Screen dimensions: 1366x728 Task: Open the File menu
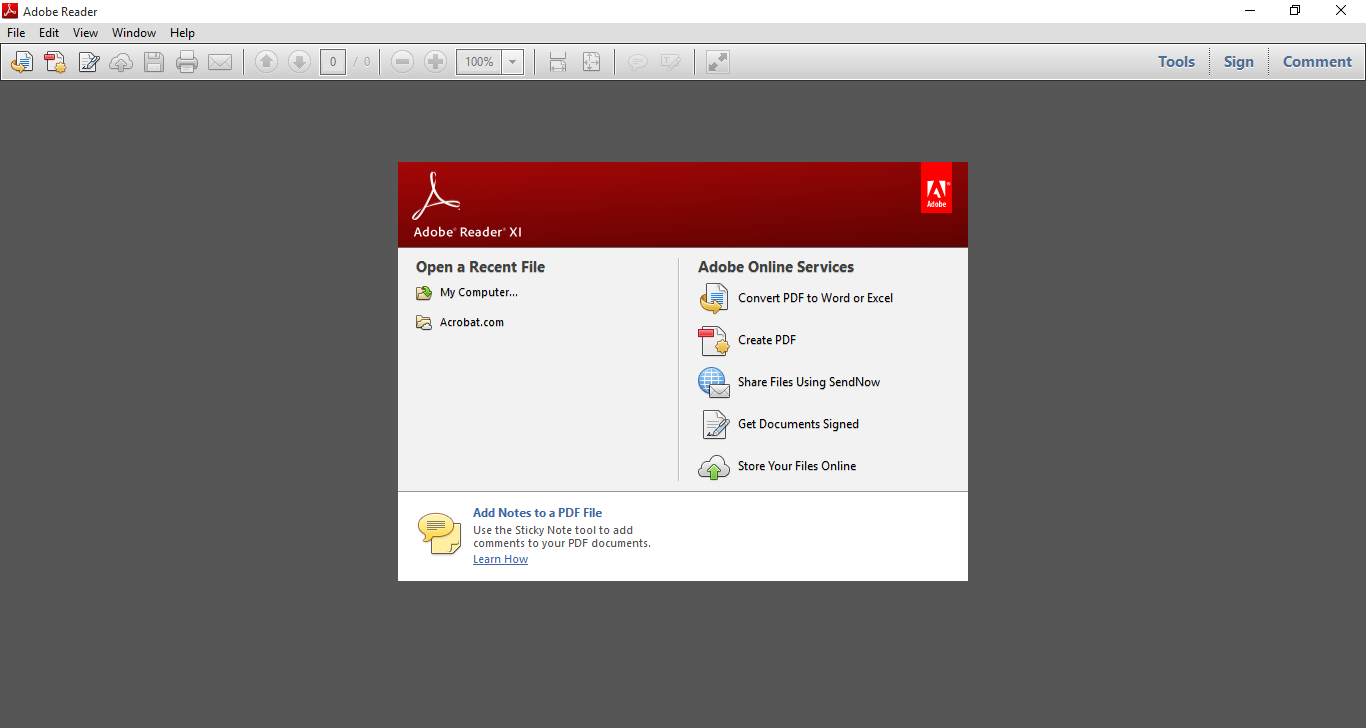click(15, 32)
